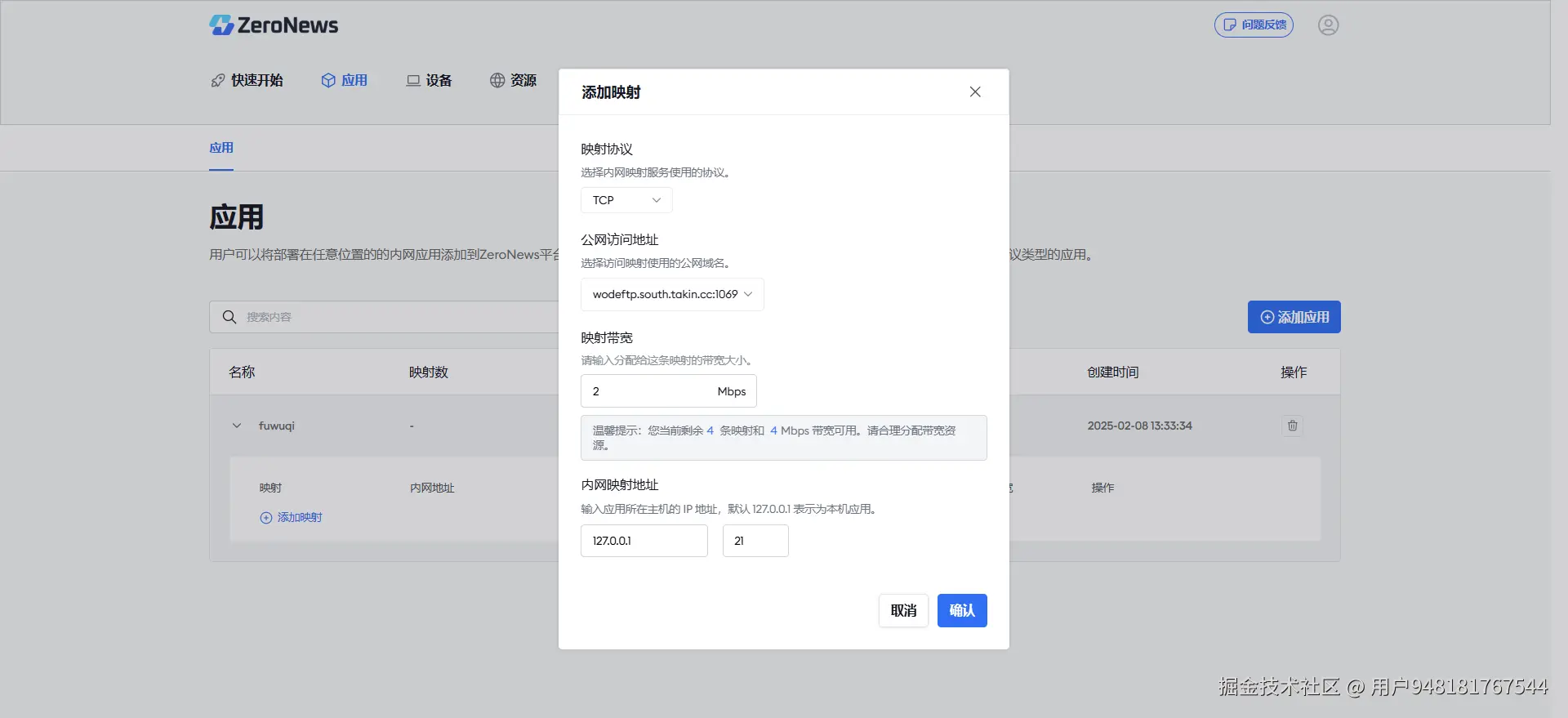Viewport: 1568px width, 718px height.
Task: Click the 温馨提示 bandwidth hint box
Action: click(783, 438)
